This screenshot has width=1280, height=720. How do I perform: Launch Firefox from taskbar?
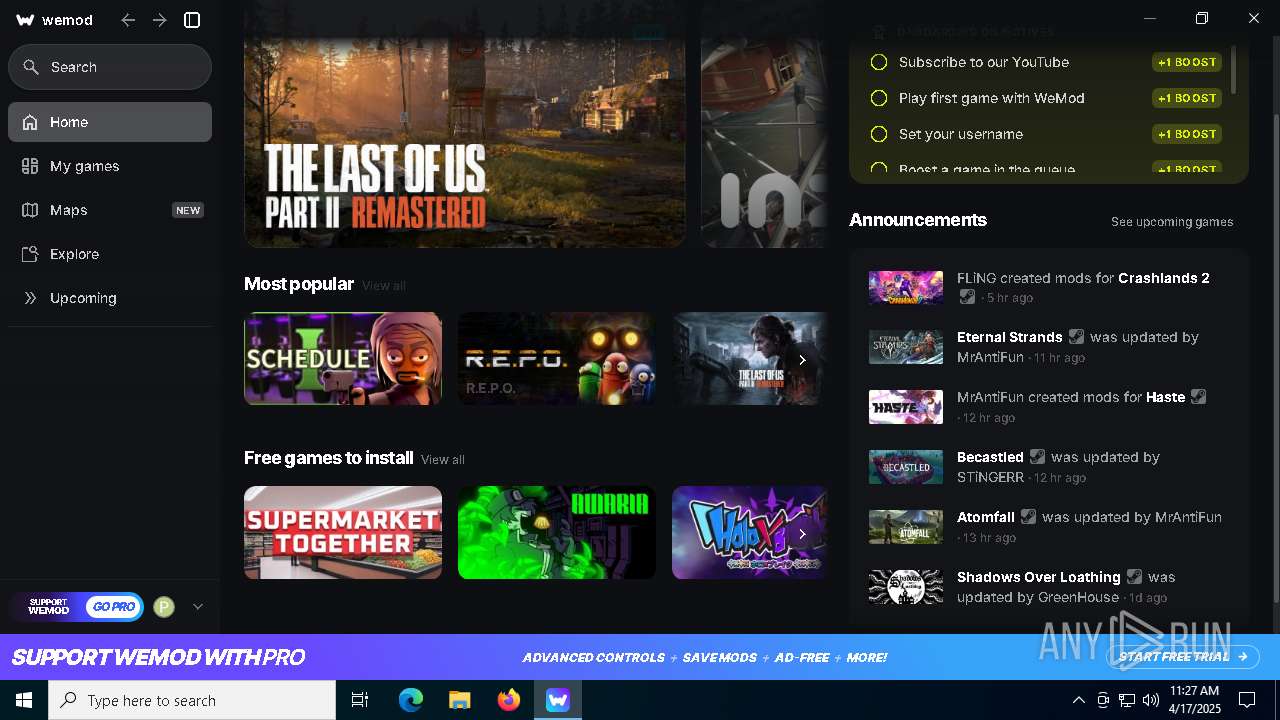tap(509, 700)
